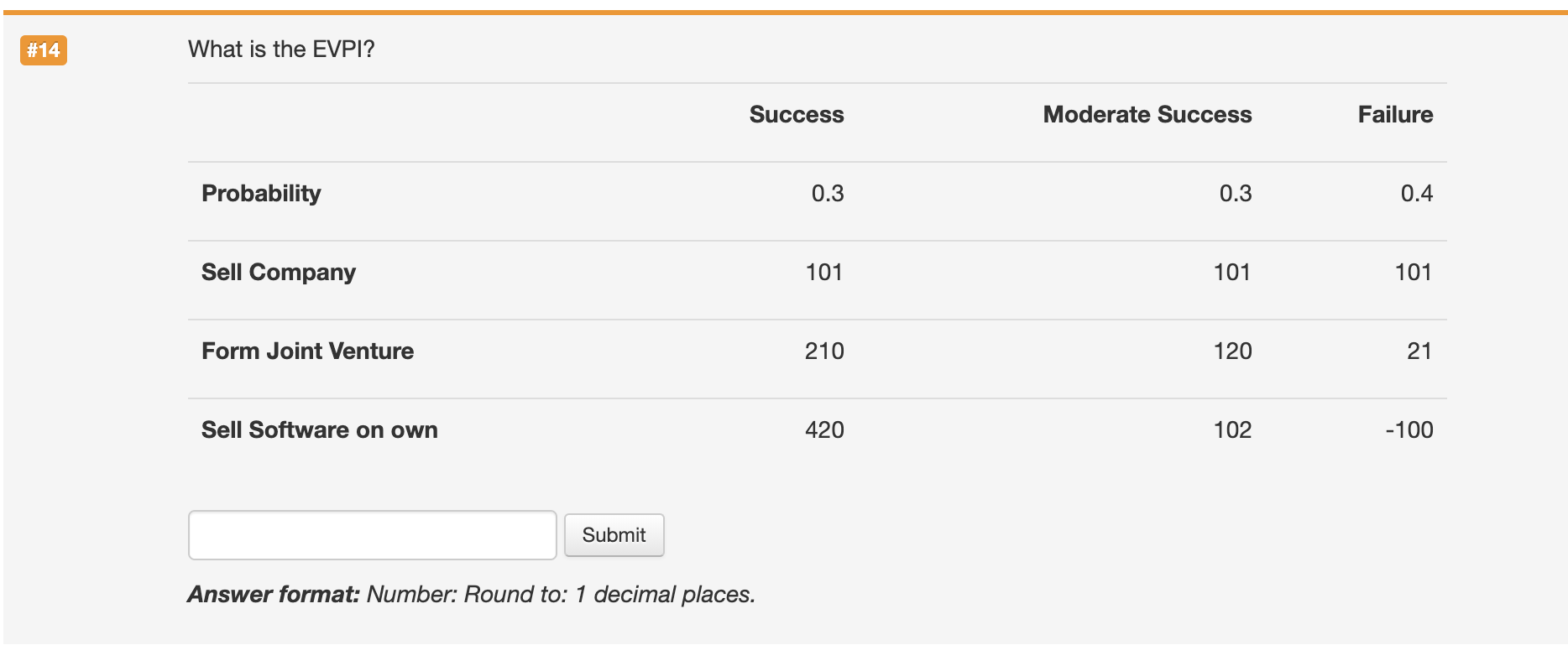Click the Submit button
This screenshot has height=666, width=1568.
coord(614,535)
